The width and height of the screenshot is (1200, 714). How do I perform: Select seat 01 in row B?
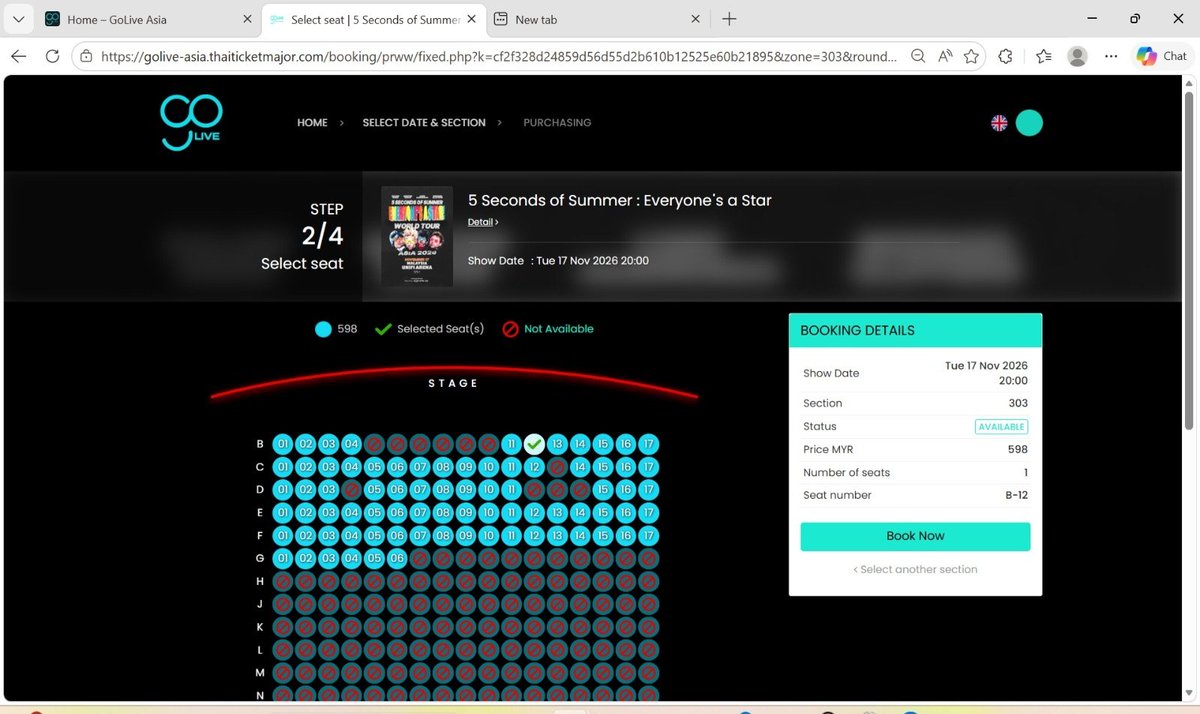click(x=282, y=444)
